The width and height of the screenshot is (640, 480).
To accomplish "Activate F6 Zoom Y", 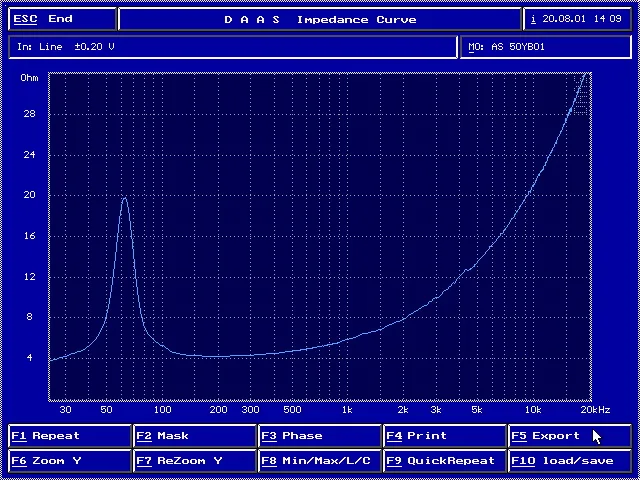I will pos(69,461).
